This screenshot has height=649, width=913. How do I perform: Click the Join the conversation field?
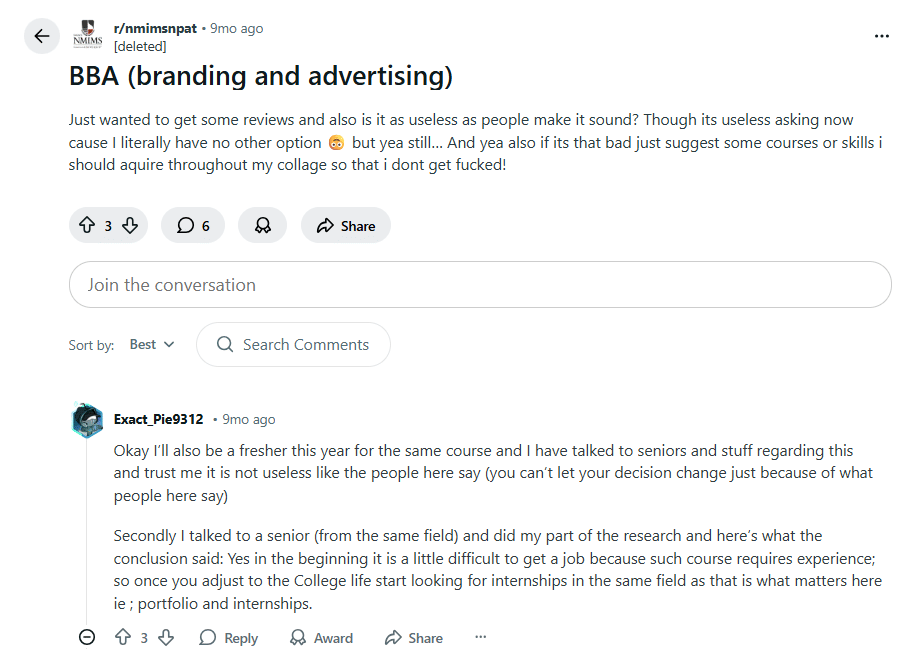480,285
